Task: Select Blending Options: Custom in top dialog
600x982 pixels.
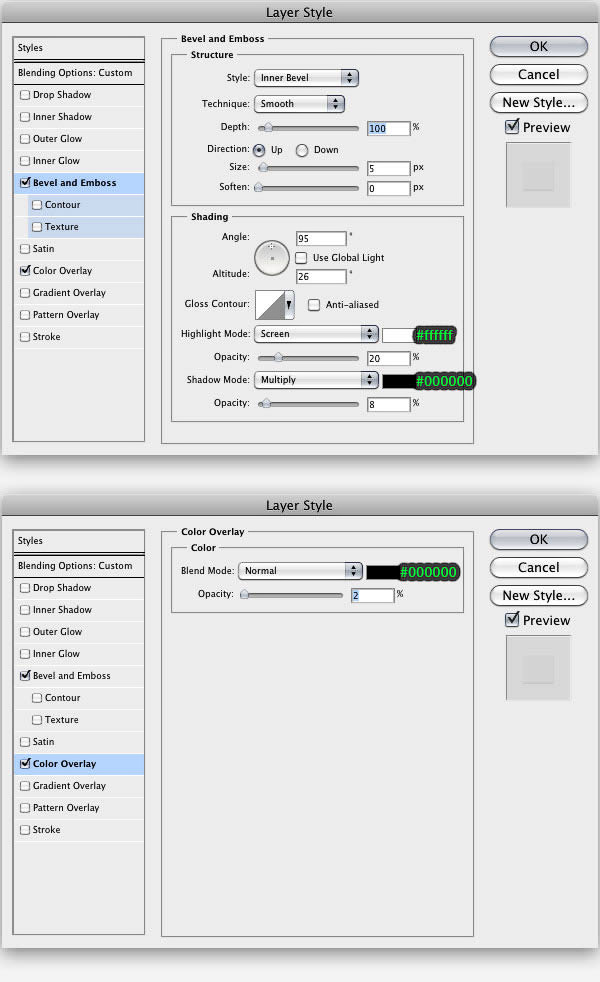Action: point(78,73)
